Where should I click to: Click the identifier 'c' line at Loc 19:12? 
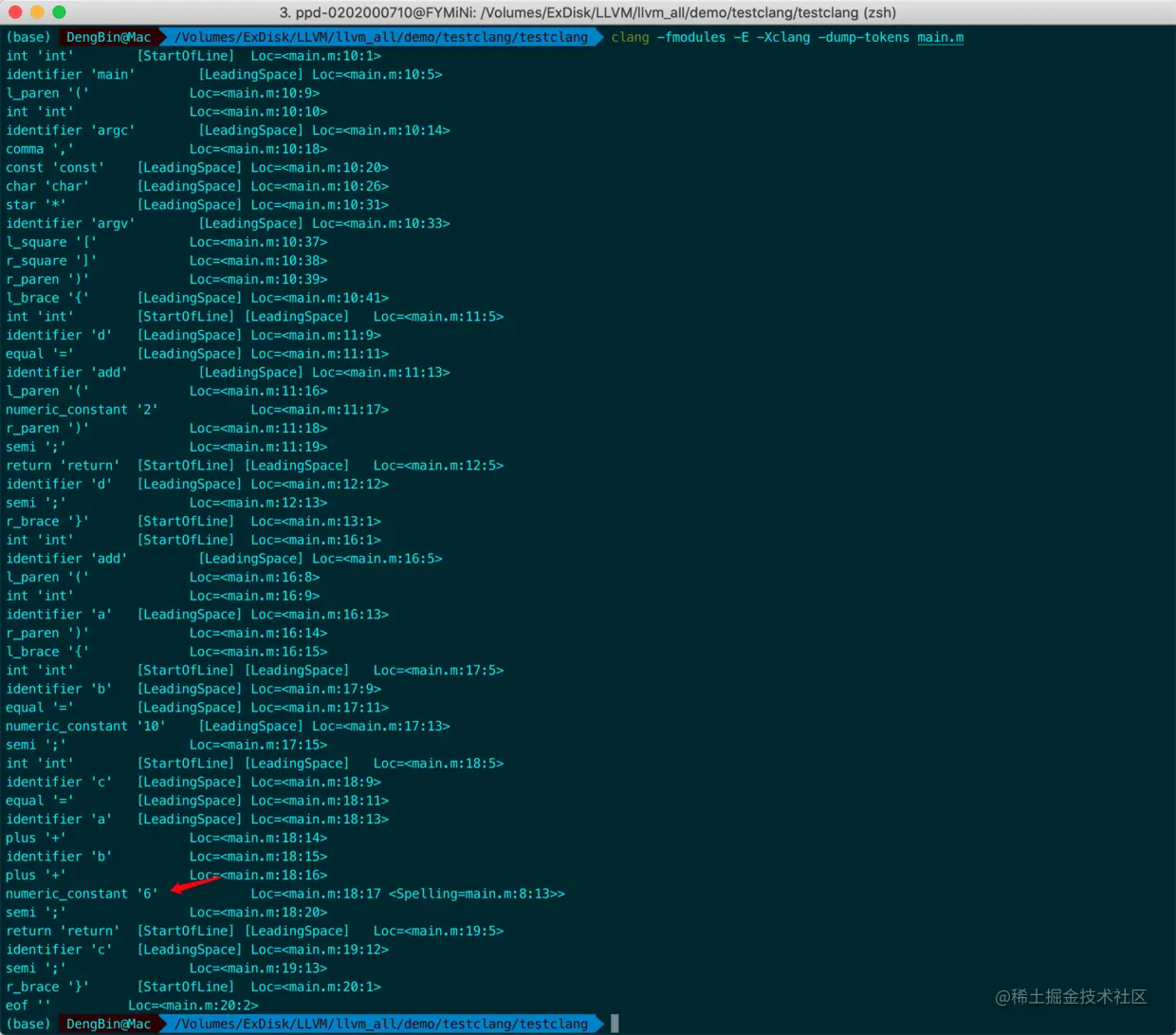point(197,950)
